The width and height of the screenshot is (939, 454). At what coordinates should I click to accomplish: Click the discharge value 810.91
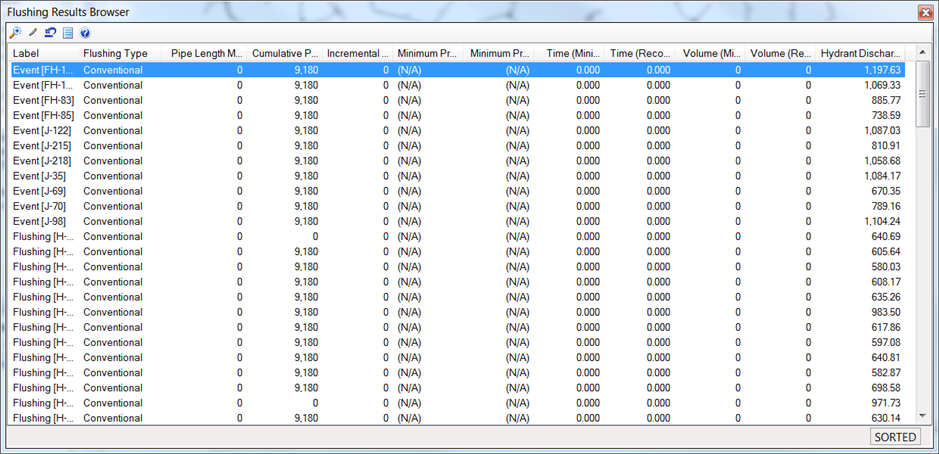tap(886, 146)
